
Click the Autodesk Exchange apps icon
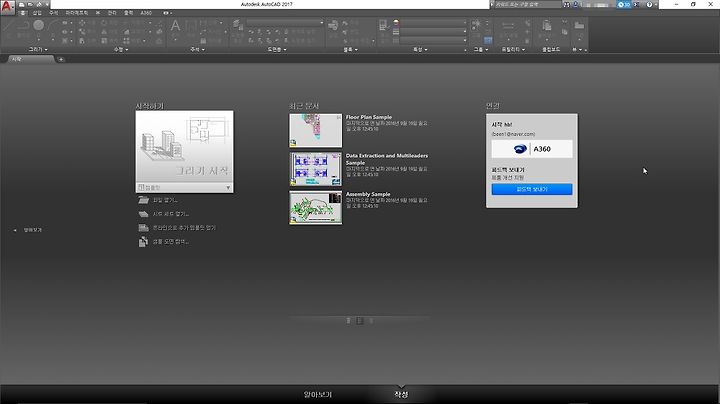point(636,4)
